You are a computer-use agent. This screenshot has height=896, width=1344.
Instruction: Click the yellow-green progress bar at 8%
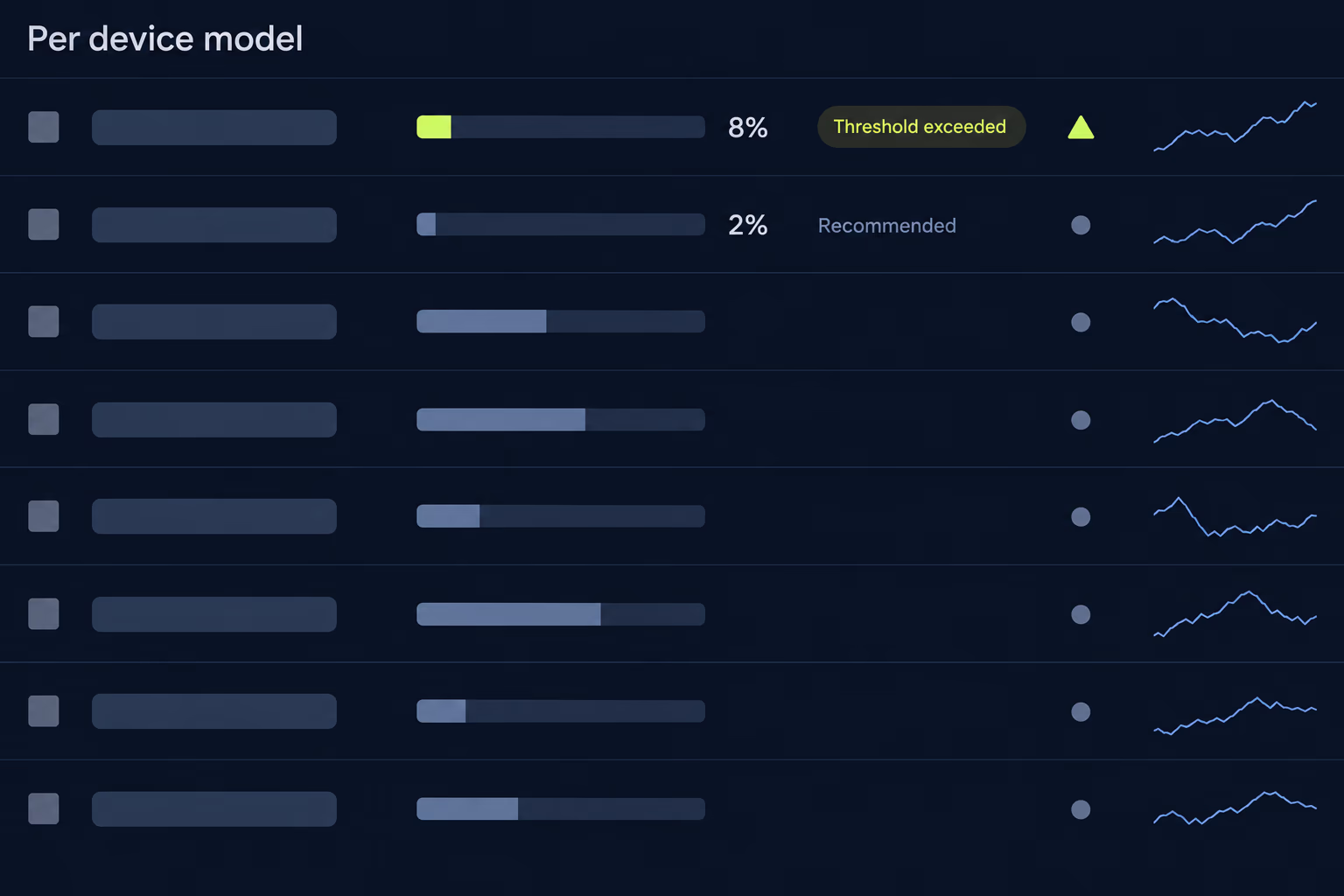[x=561, y=127]
